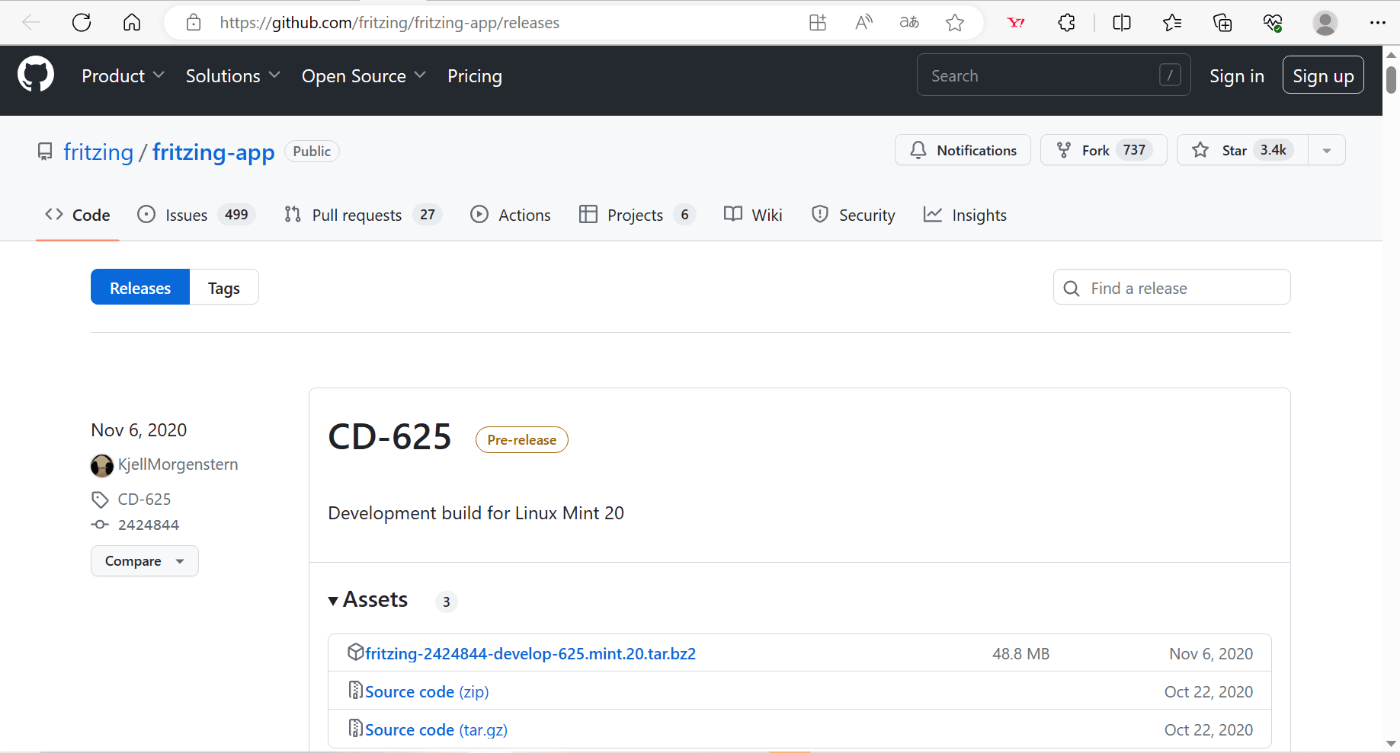Switch to the Wiki tab
This screenshot has width=1400, height=753.
pos(753,215)
